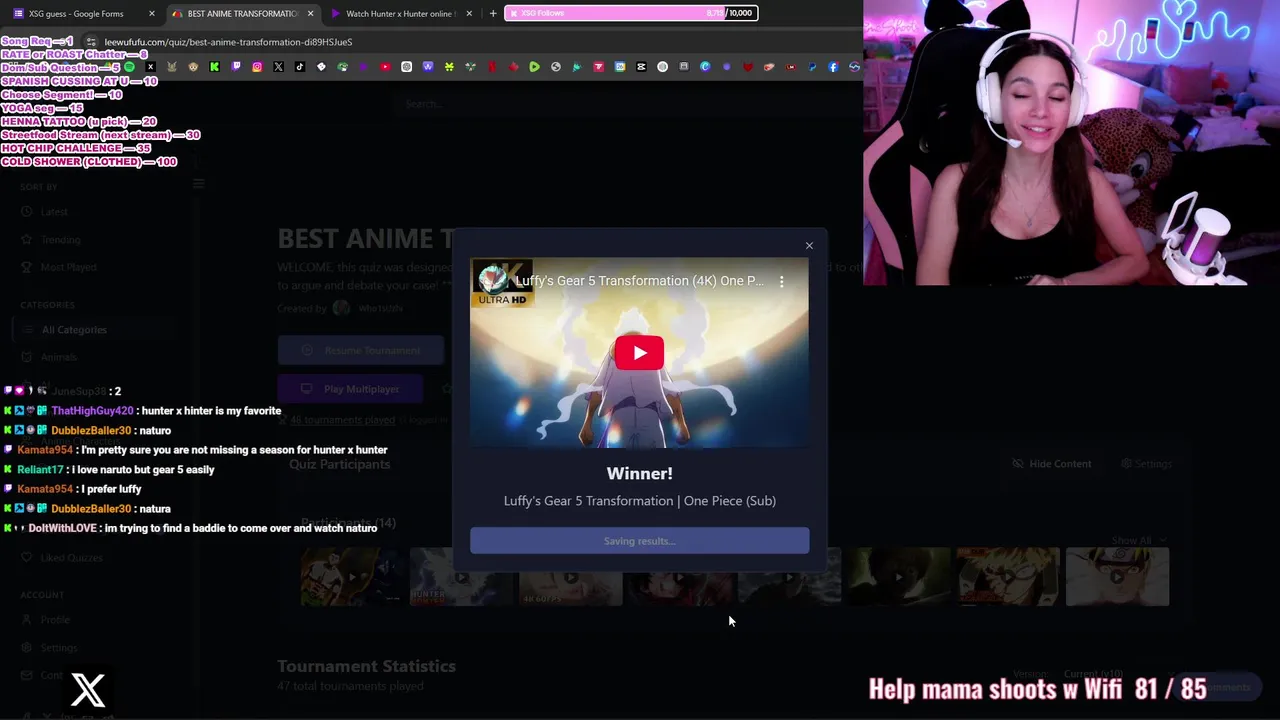Screen dimensions: 1280x720
Task: Open Luffy's Gear 5 Transformation video title link
Action: click(639, 281)
